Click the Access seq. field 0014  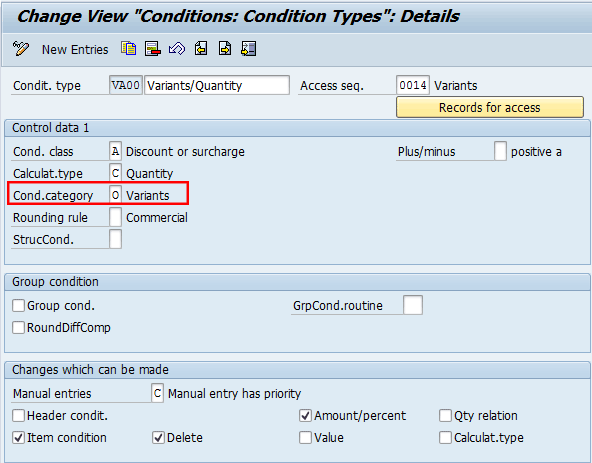point(413,85)
